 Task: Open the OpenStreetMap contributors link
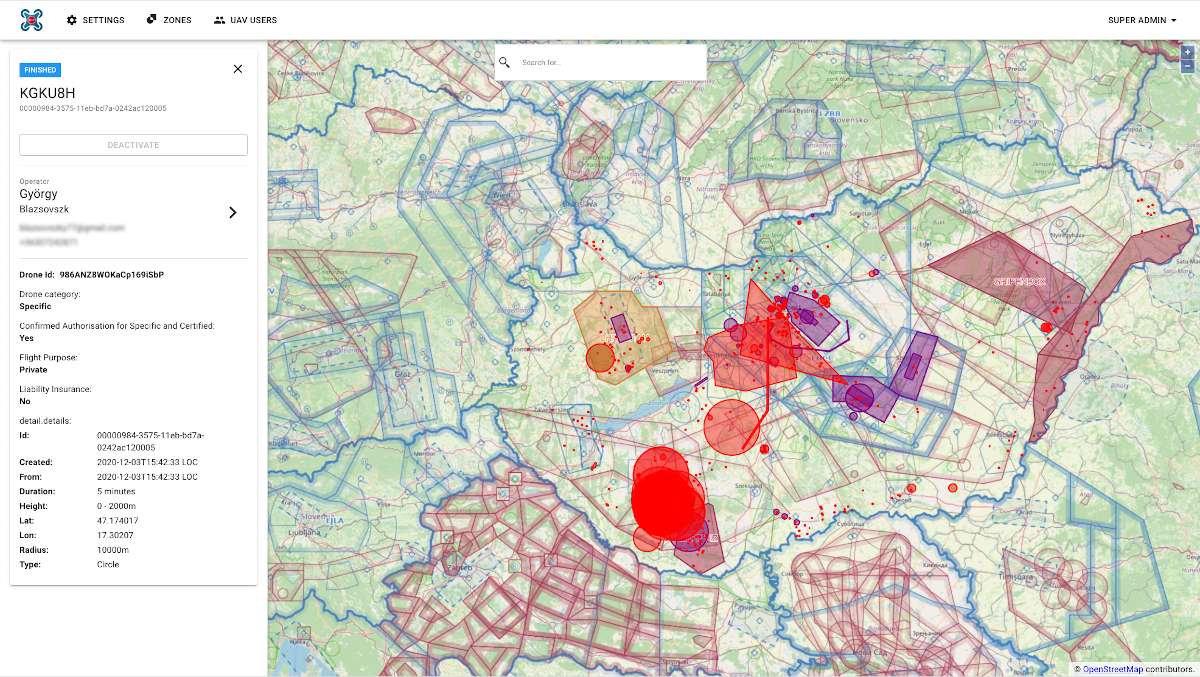click(x=1112, y=669)
